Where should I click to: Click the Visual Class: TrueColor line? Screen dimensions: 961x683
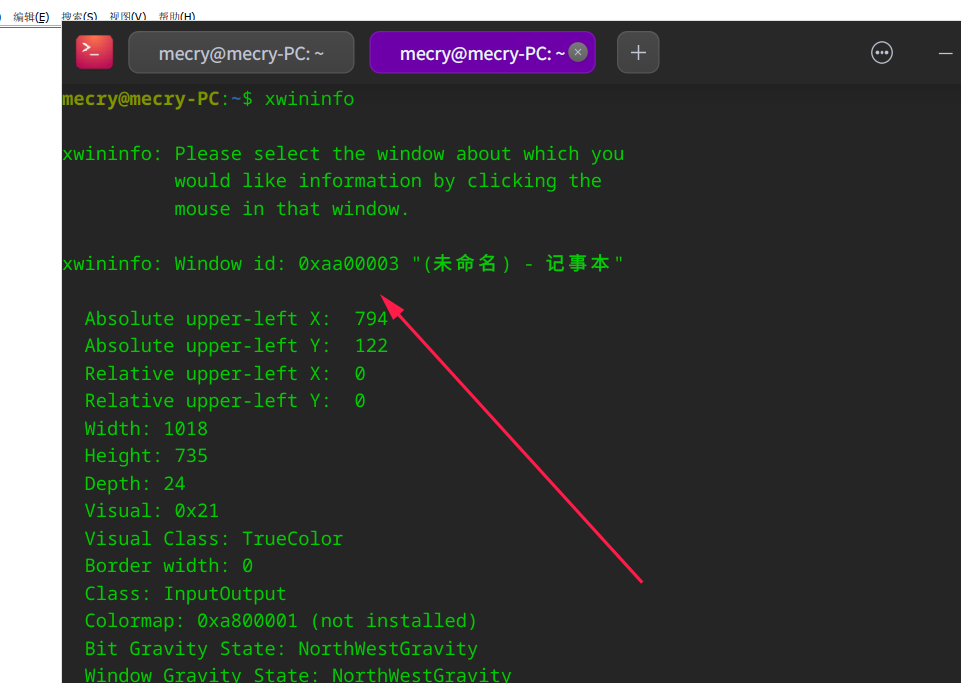tap(214, 538)
